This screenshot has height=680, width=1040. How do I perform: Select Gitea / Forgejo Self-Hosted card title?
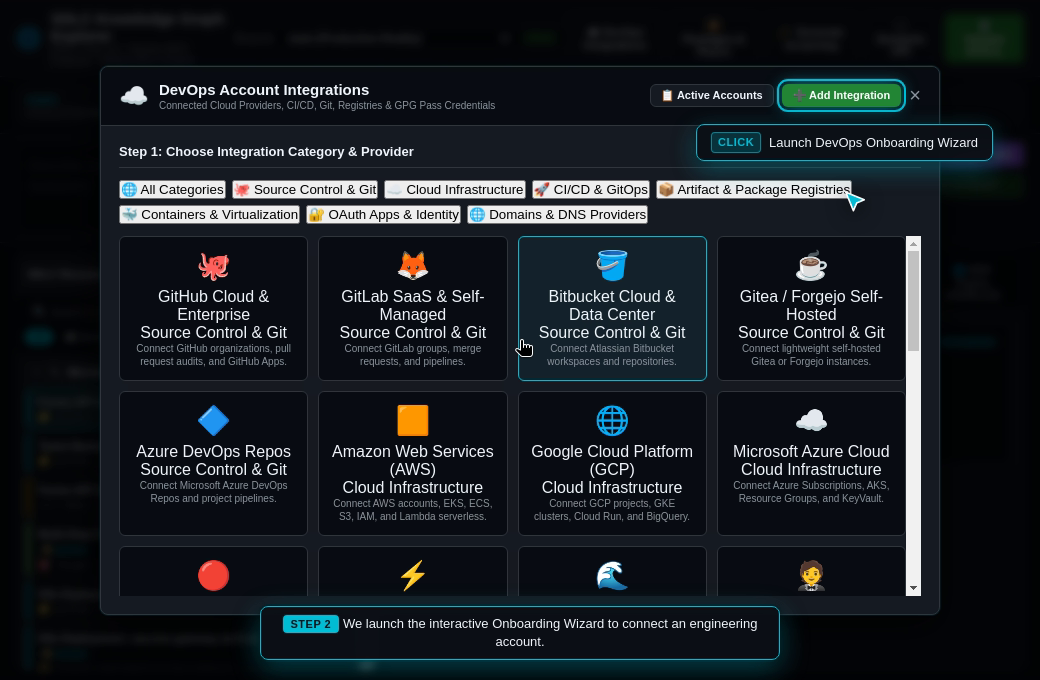811,305
